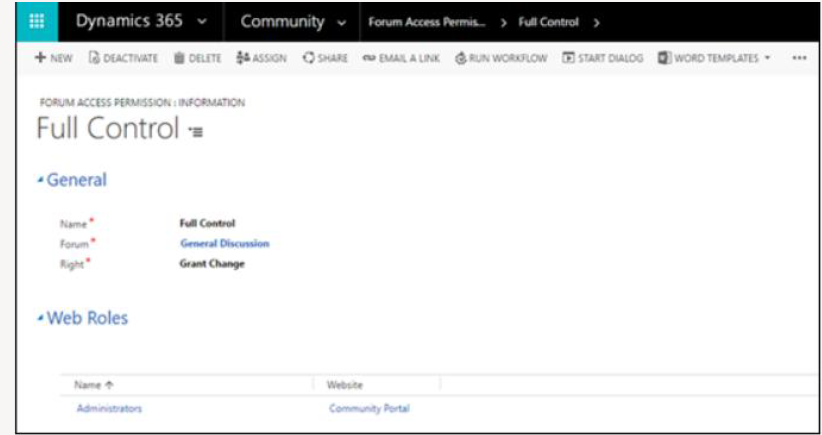
Task: Expand the Word Templates dropdown arrow
Action: point(767,58)
